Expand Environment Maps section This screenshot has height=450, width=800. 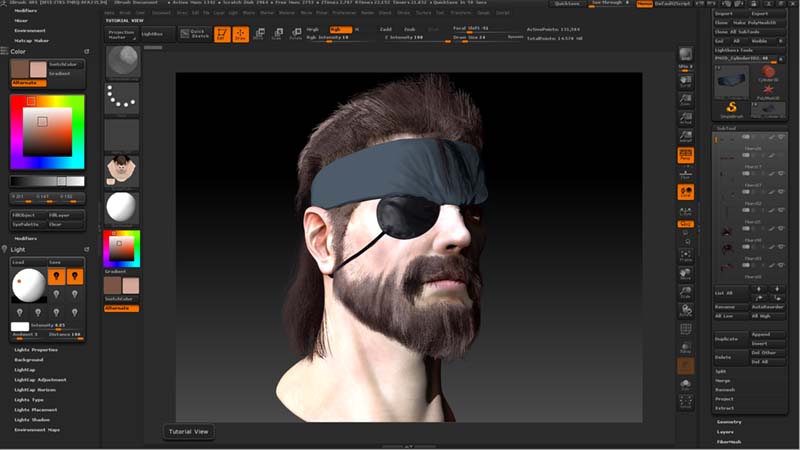coord(37,430)
